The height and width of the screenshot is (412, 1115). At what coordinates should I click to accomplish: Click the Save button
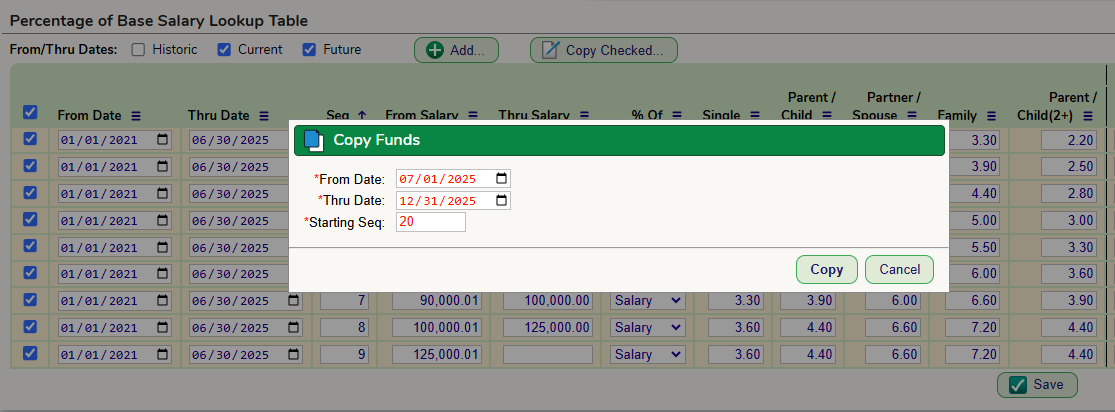pos(1037,384)
